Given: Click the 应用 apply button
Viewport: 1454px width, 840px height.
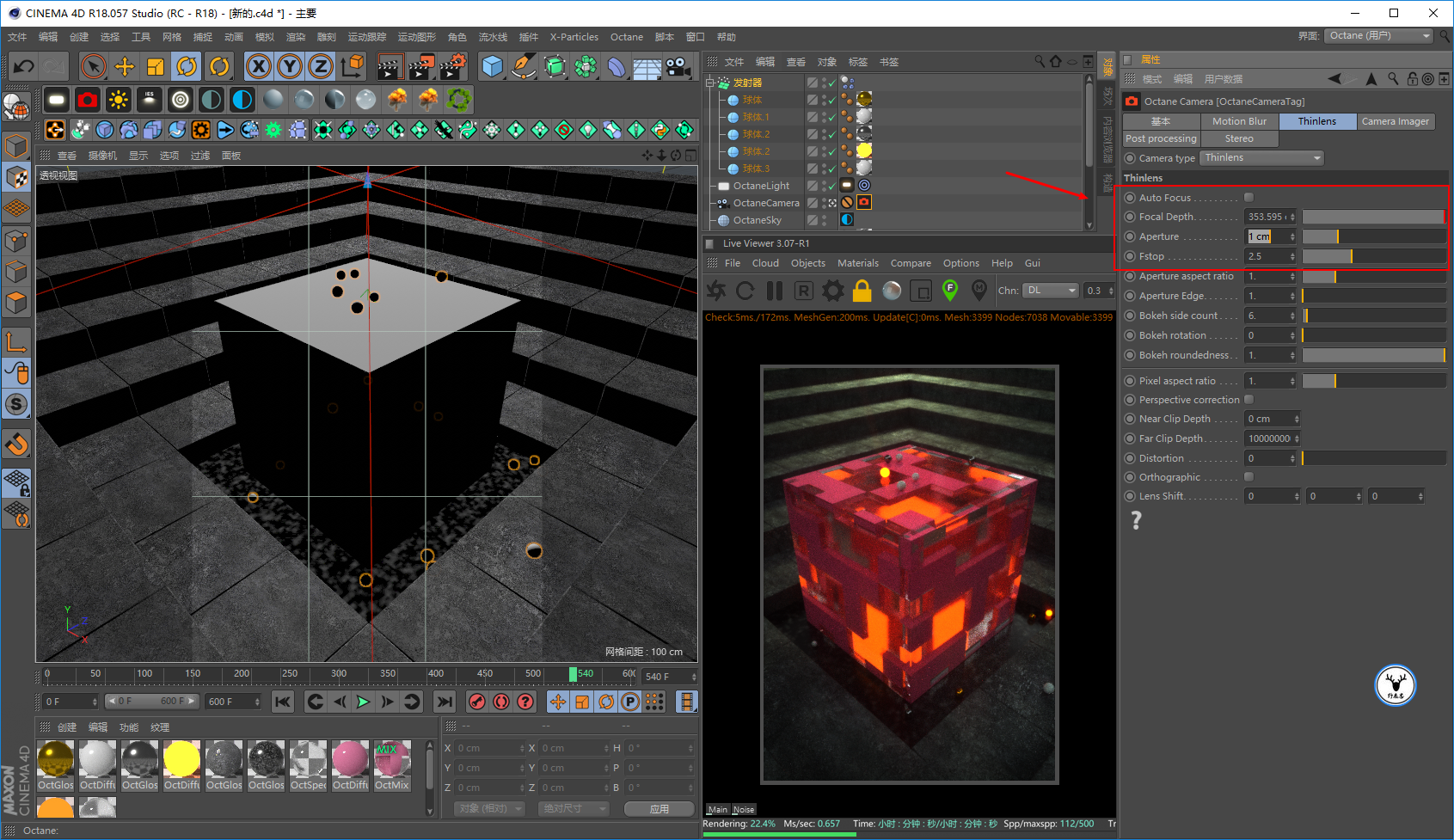Looking at the screenshot, I should click(660, 809).
